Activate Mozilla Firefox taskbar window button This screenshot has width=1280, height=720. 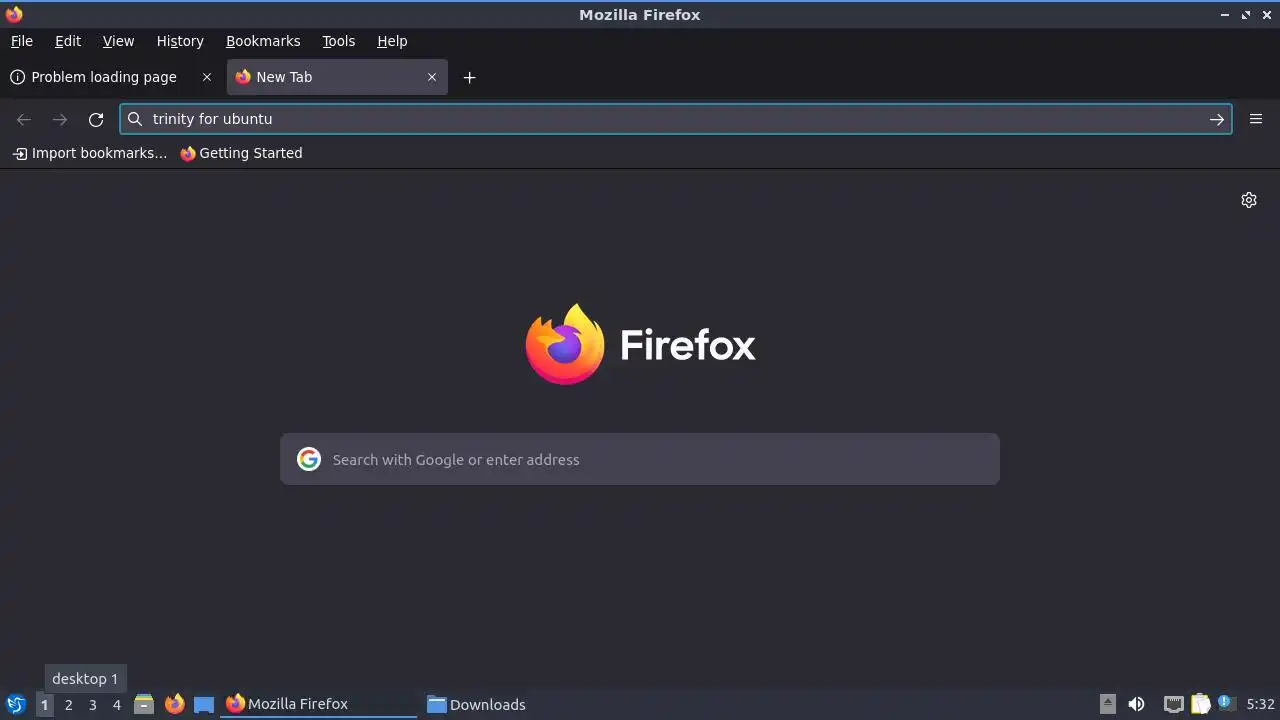pos(318,704)
